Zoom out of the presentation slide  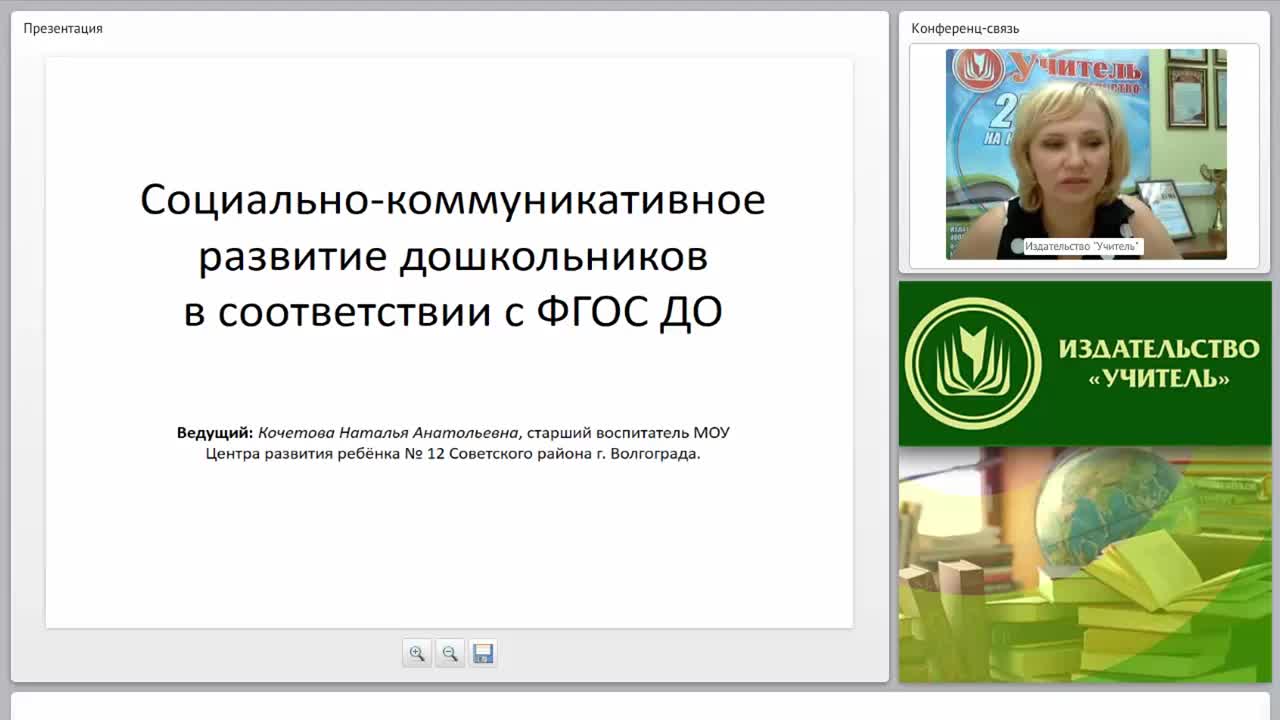point(450,653)
